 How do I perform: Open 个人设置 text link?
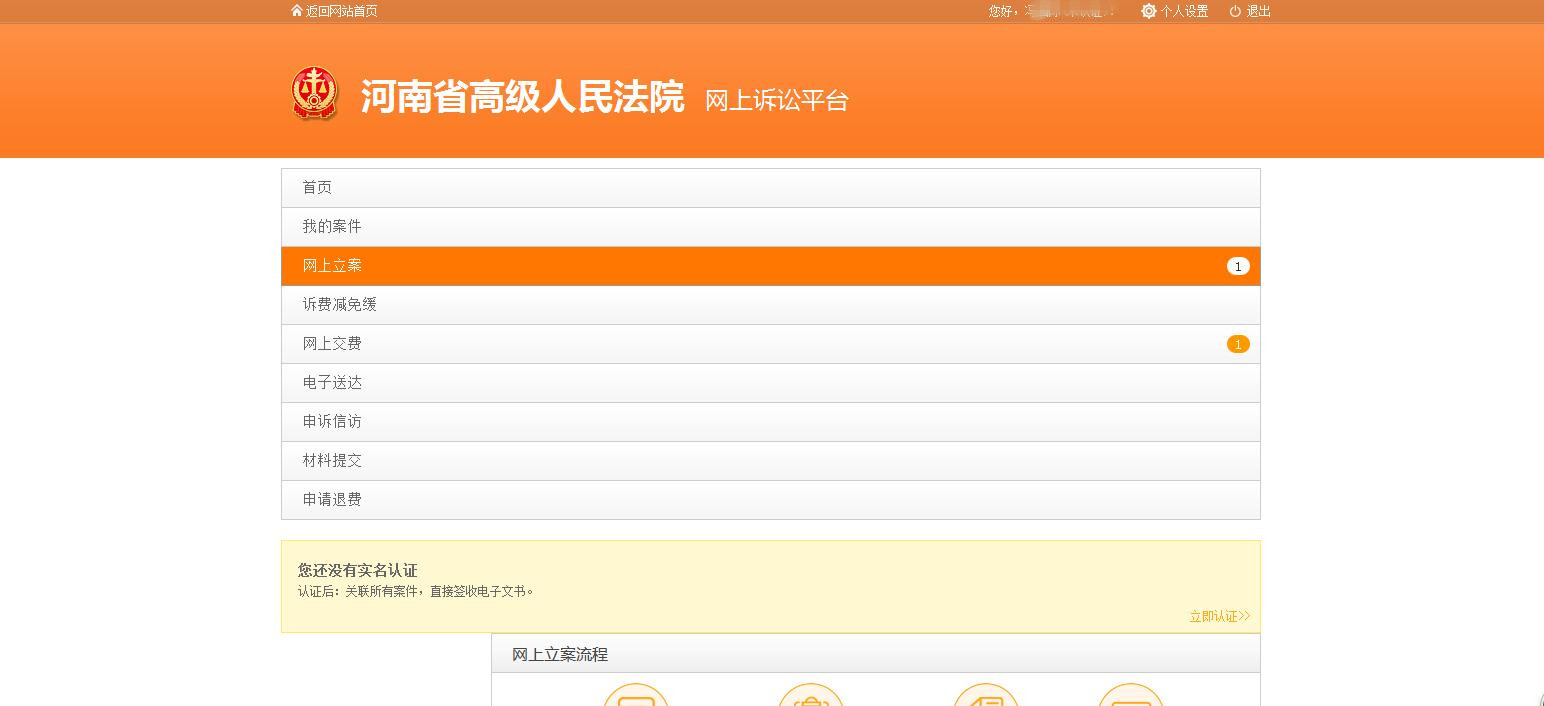pos(1184,11)
